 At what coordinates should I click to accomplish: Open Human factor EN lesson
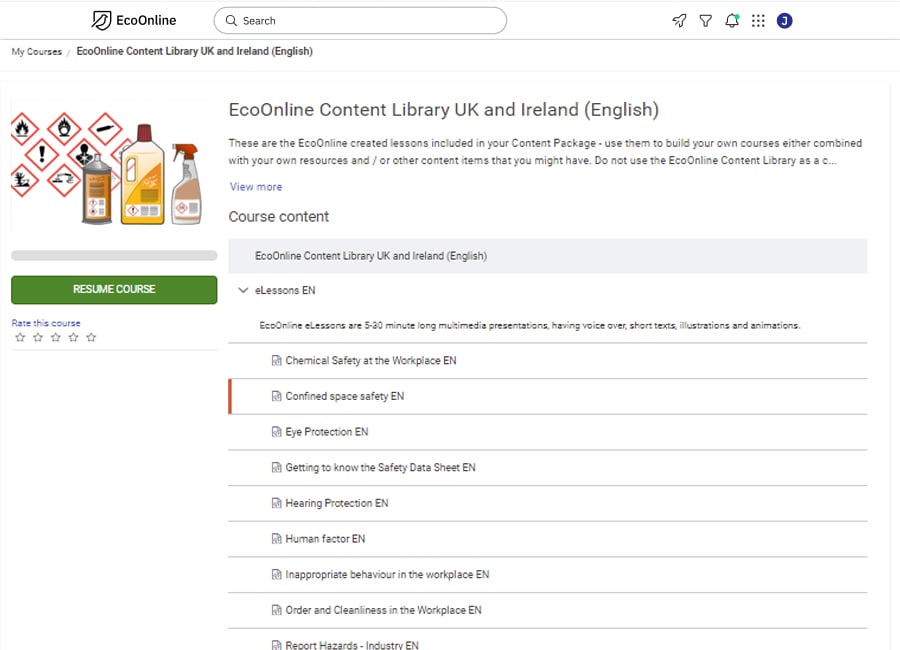coord(325,539)
